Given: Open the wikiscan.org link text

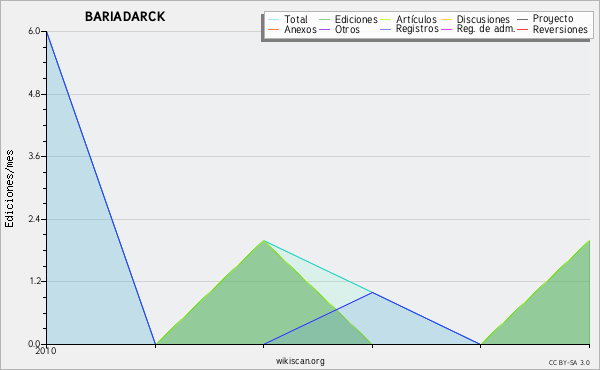Looking at the screenshot, I should pos(300,361).
